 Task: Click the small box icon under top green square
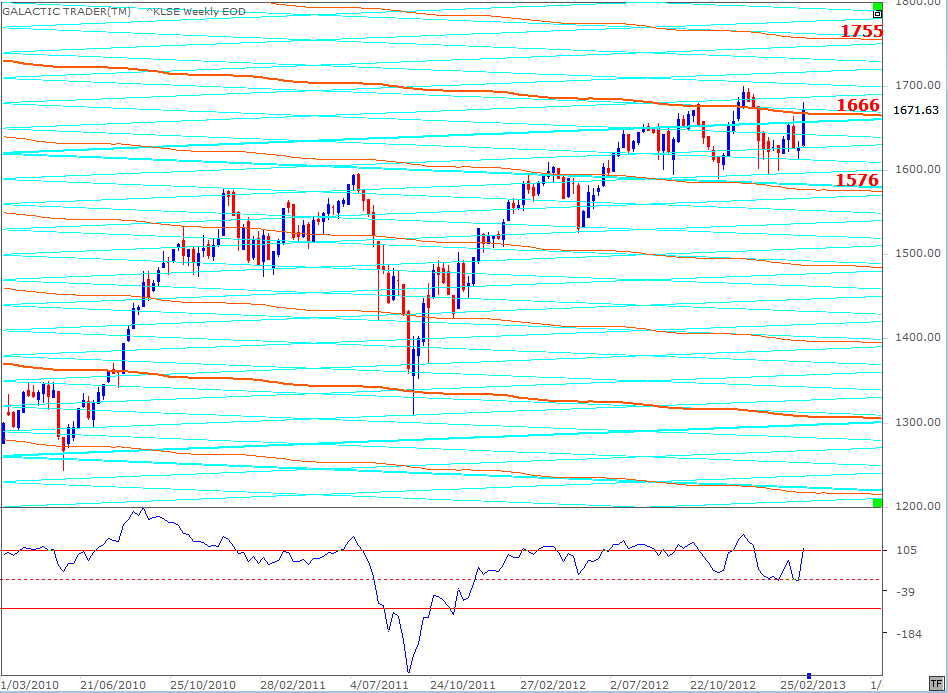coord(878,14)
